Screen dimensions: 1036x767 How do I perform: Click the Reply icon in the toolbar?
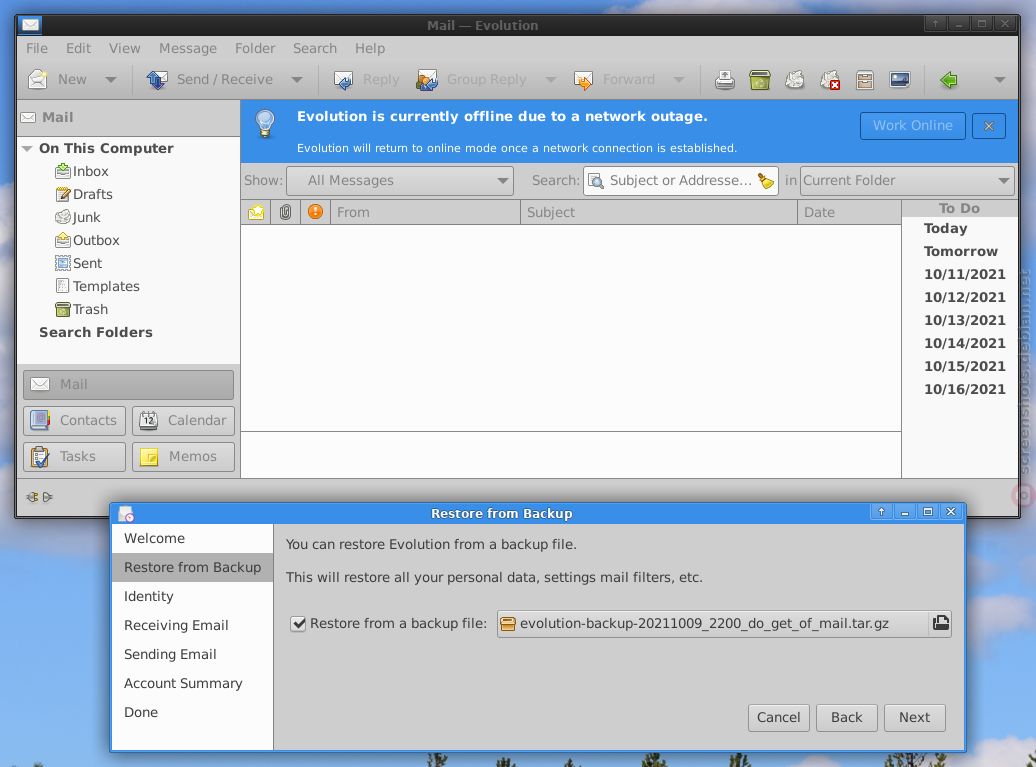click(x=343, y=80)
